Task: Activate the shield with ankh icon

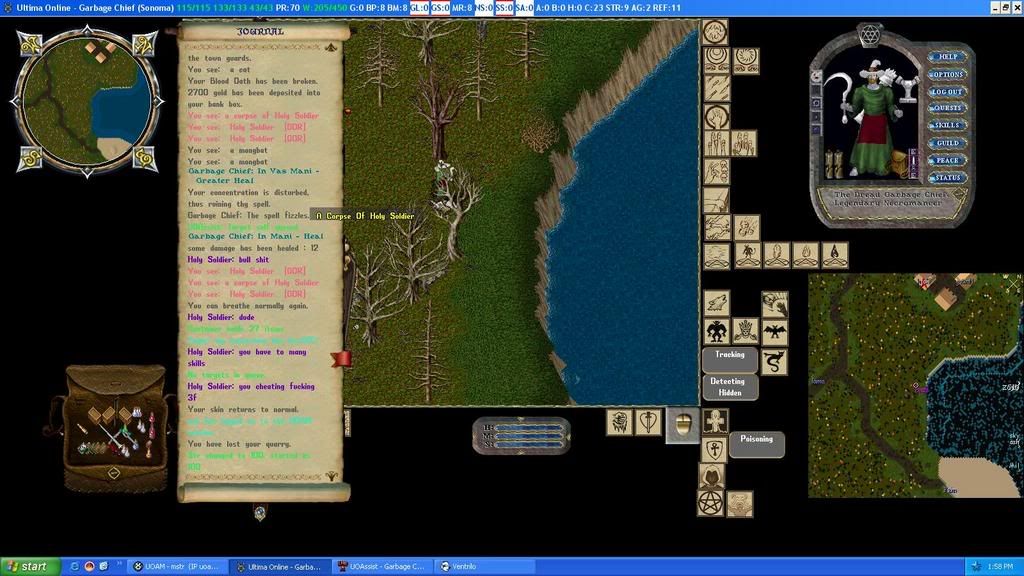Action: tap(715, 450)
